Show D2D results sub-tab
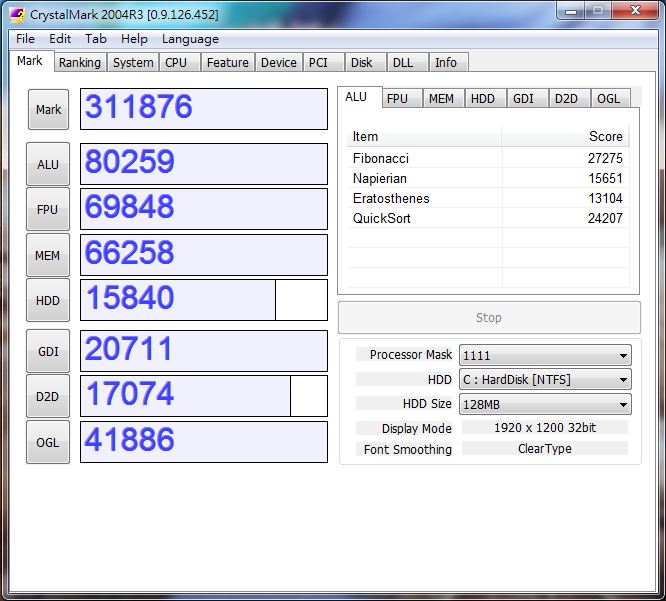Screen dimensions: 666x601 point(569,99)
